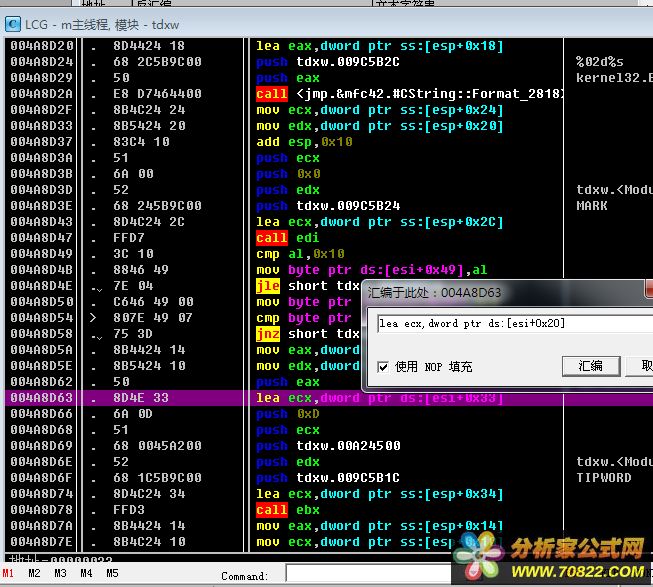Viewport: 653px width, 587px height.
Task: Select address row 004A8D20
Action: pos(42,46)
